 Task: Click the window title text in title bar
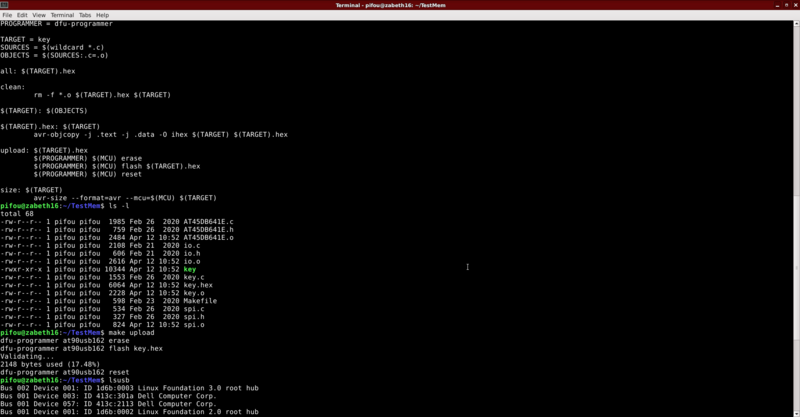coord(400,5)
